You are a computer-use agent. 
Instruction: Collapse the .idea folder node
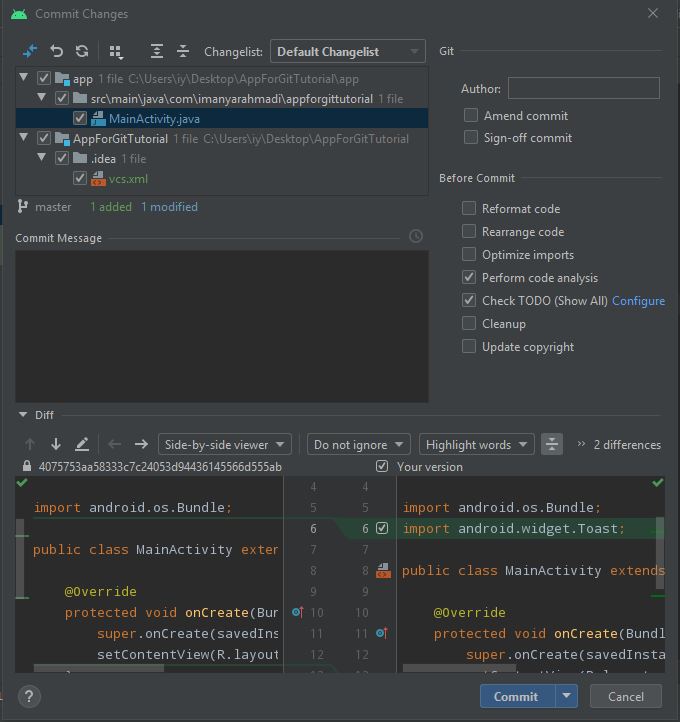coord(41,157)
